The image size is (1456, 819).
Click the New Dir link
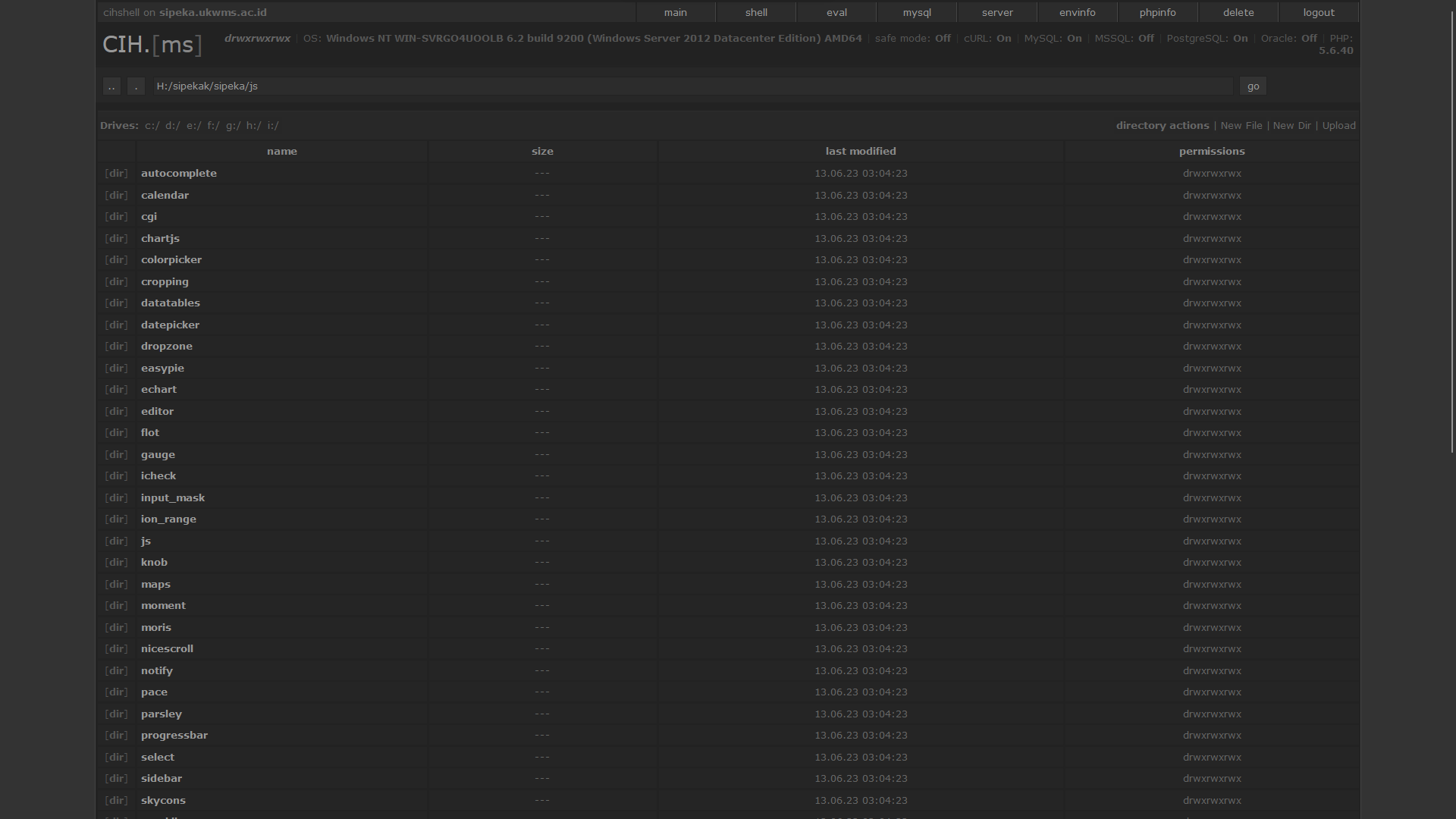pos(1292,126)
